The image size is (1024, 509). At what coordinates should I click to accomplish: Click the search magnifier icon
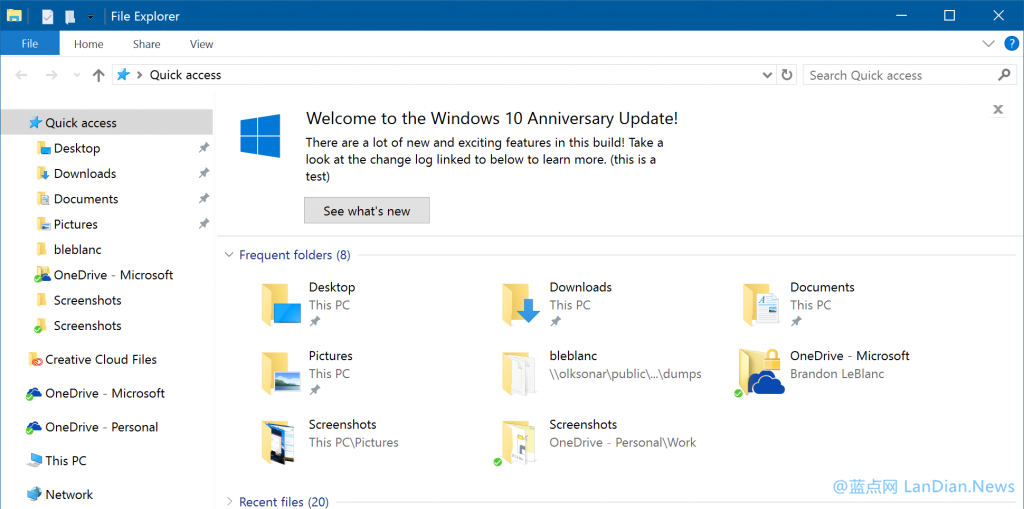coord(1004,74)
